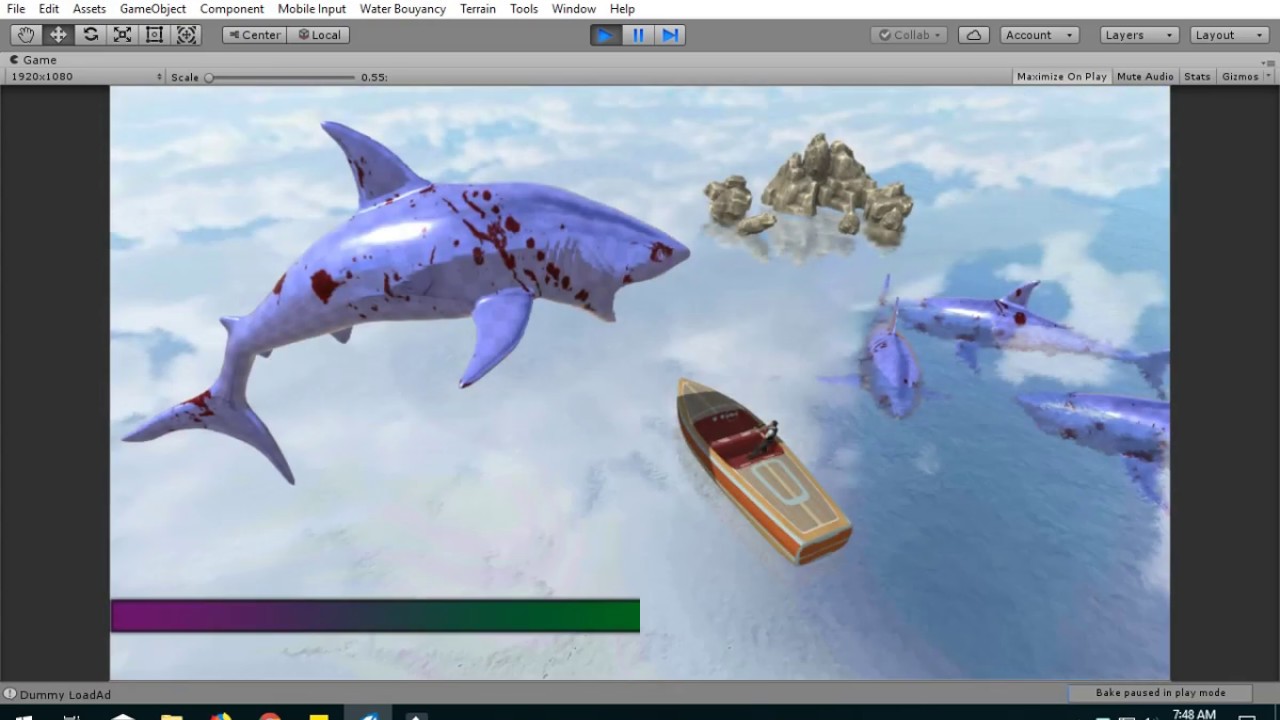Open the Gizmos dropdown arrow
This screenshot has height=720, width=1280.
tap(1269, 76)
